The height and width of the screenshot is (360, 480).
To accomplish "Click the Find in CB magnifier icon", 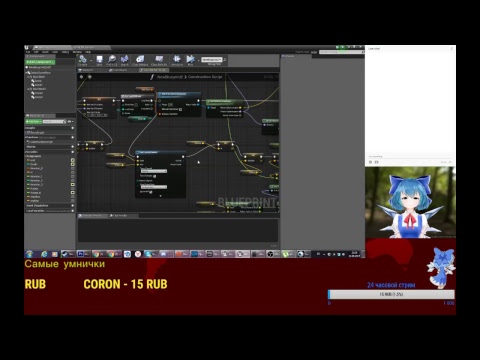I will 112,60.
